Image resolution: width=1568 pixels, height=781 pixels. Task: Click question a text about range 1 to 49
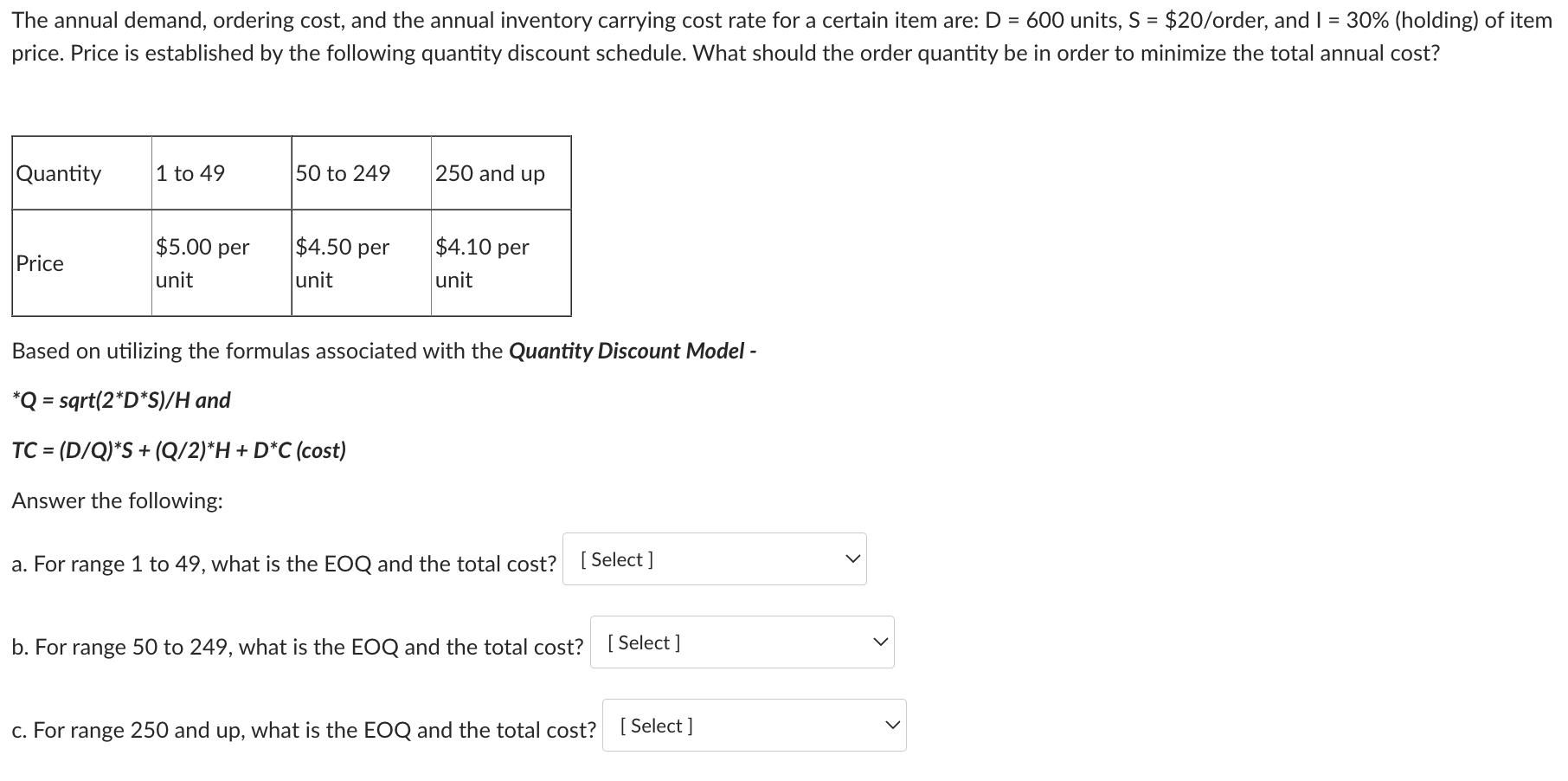point(283,564)
